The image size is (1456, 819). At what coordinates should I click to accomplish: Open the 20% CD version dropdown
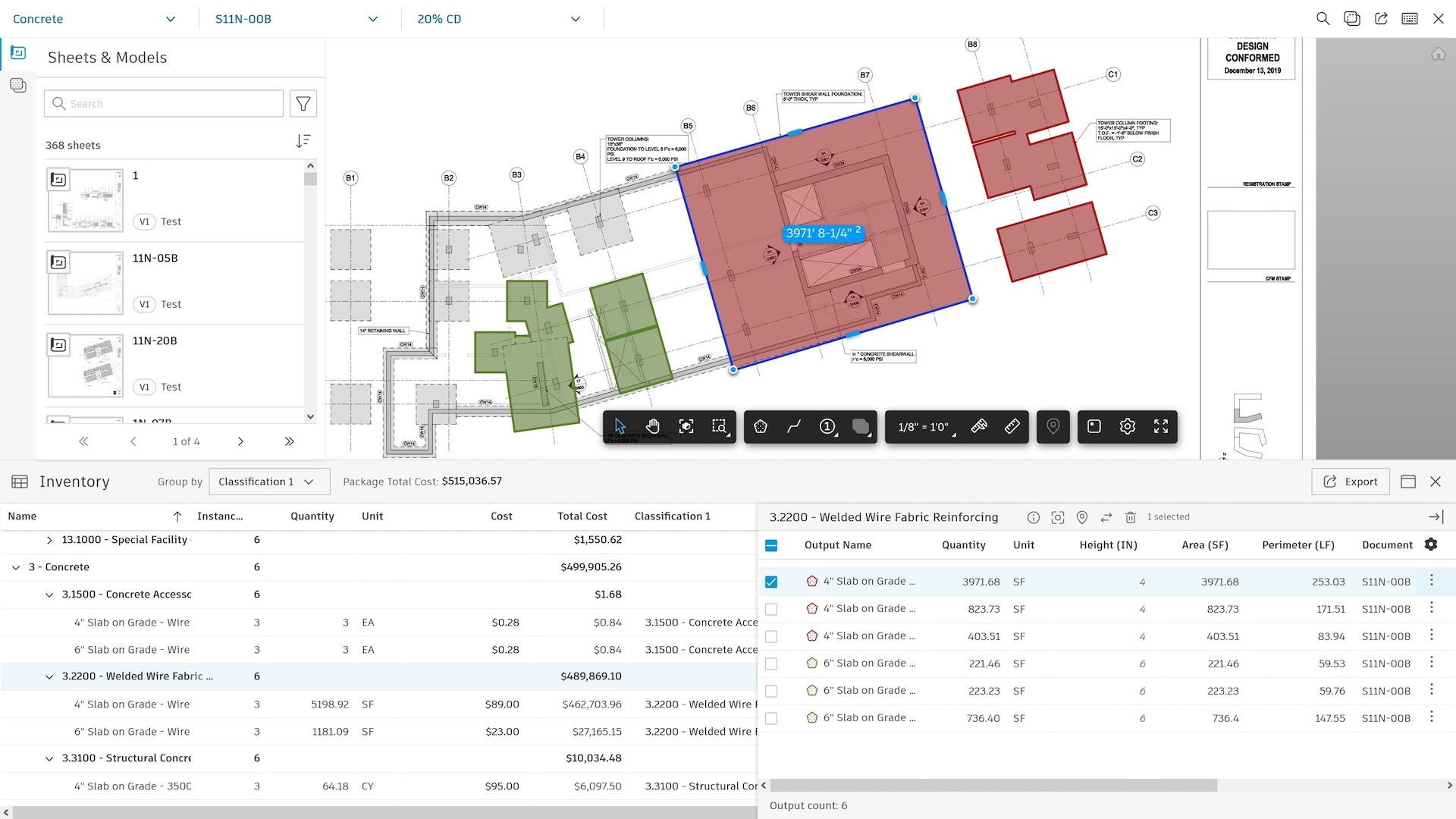click(x=500, y=19)
